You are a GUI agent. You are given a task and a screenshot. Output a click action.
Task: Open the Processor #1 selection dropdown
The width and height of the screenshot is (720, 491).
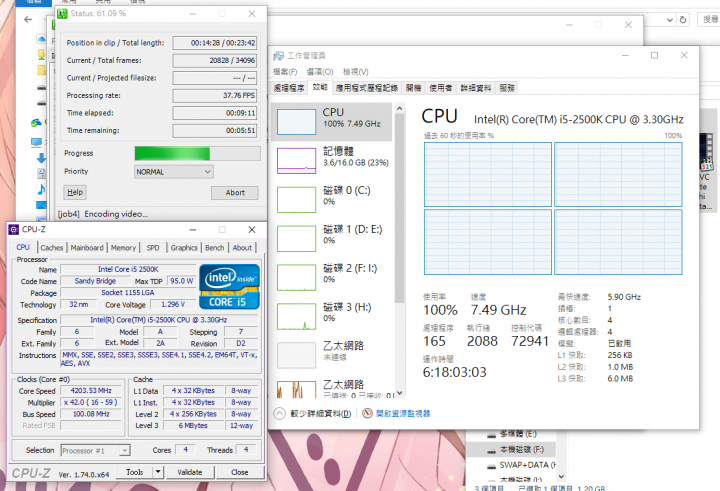point(96,451)
